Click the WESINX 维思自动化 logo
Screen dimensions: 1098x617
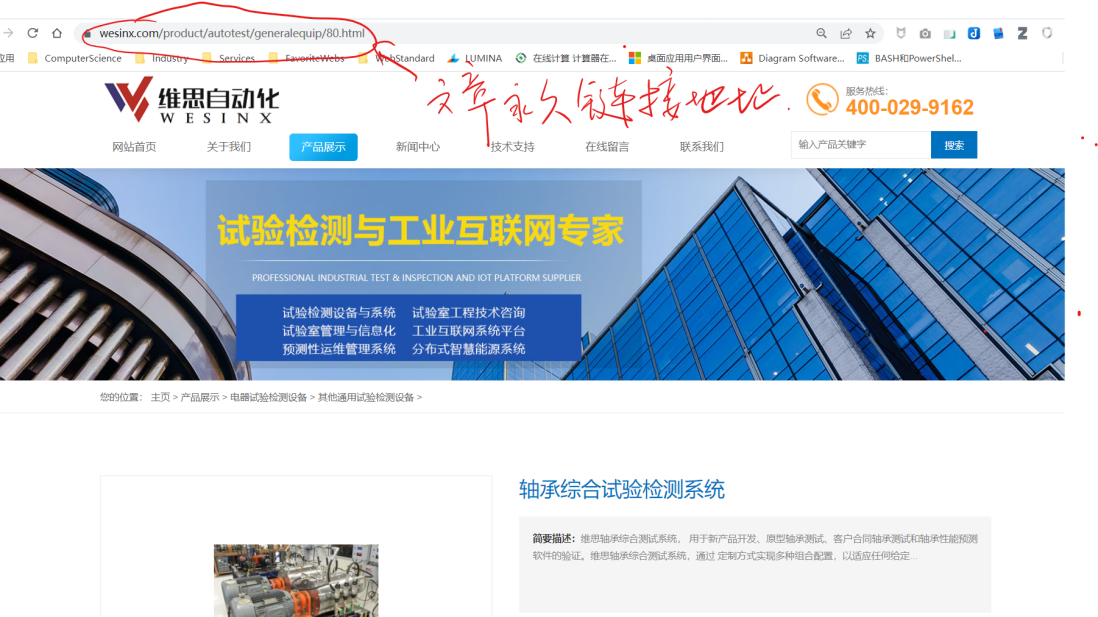pos(191,100)
